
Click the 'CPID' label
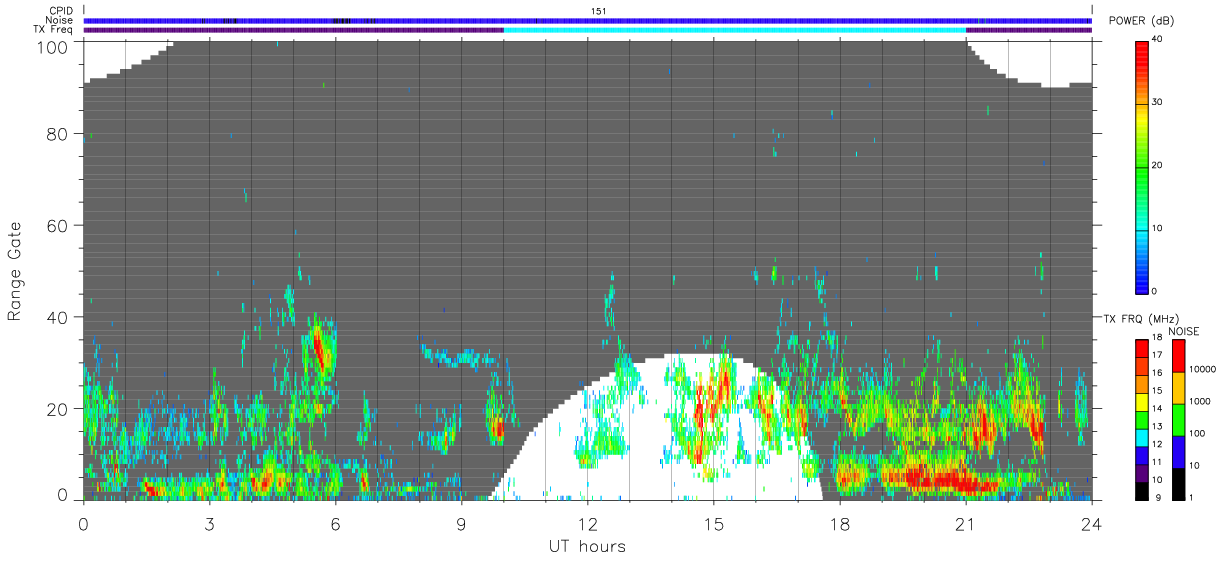pyautogui.click(x=62, y=11)
